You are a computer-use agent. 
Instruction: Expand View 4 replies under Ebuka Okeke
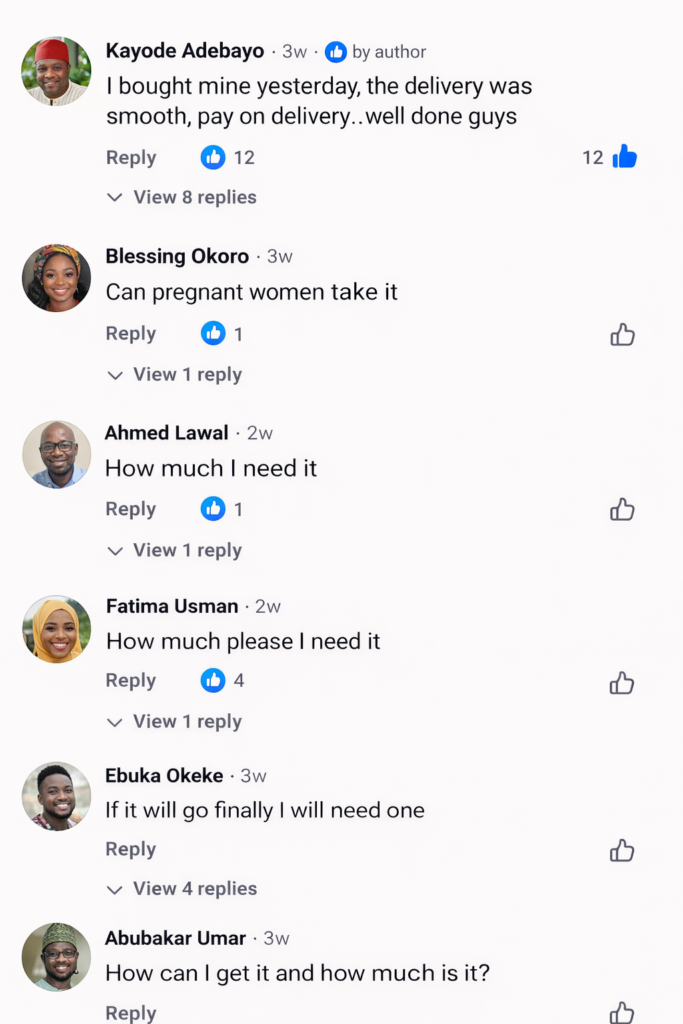click(x=183, y=889)
